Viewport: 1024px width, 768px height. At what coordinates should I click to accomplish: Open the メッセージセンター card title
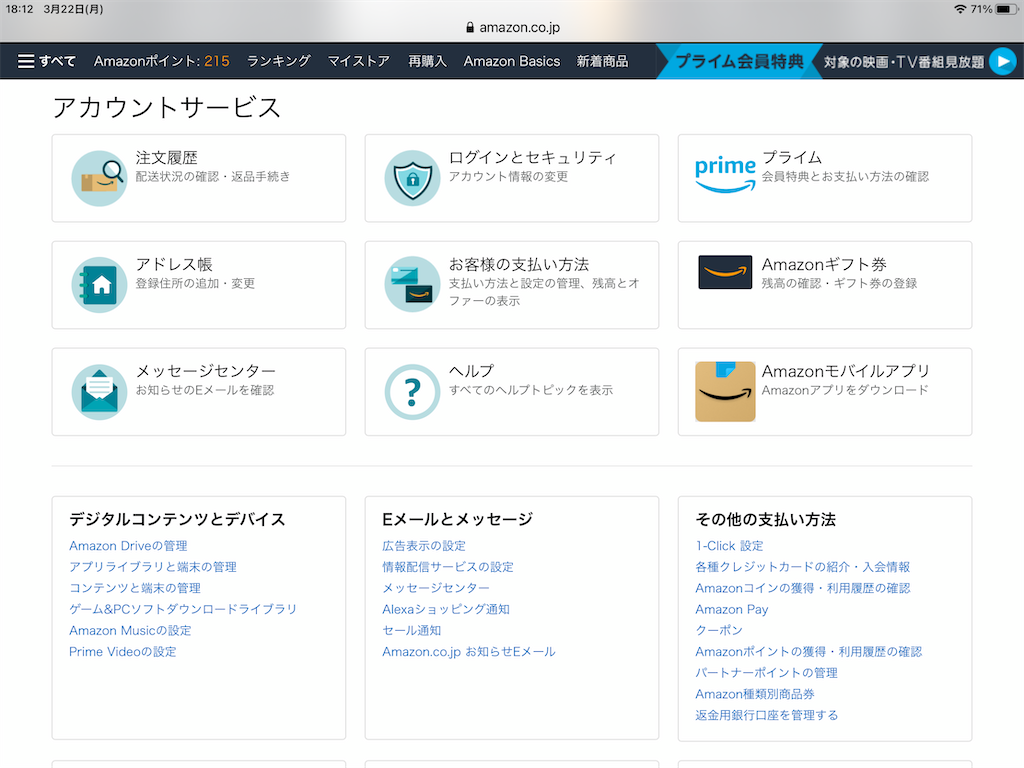205,371
